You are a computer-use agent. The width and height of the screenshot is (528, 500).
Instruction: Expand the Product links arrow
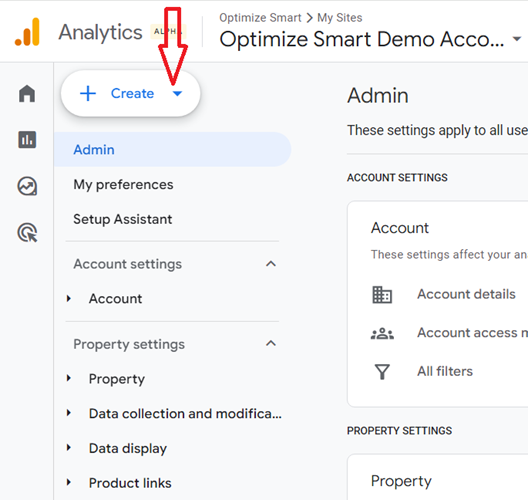click(69, 482)
